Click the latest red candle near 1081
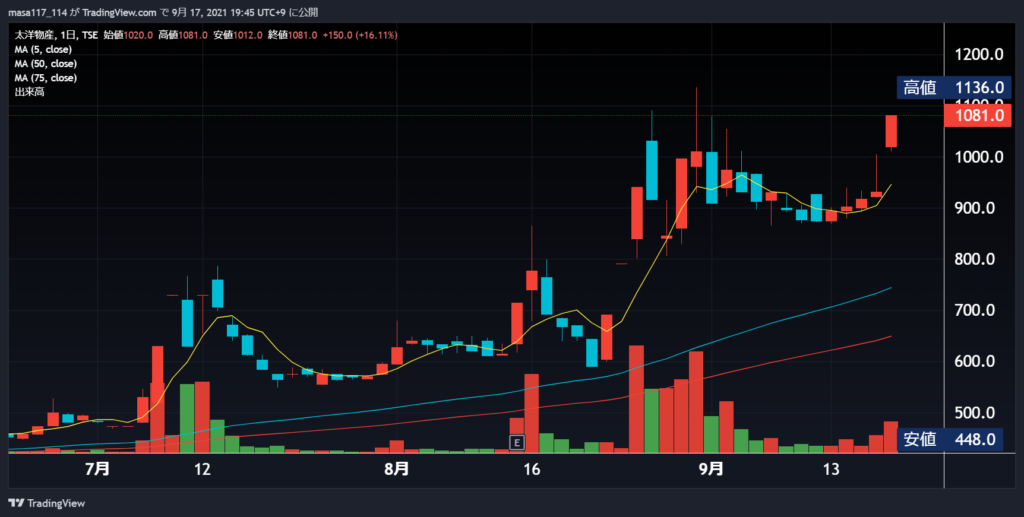The width and height of the screenshot is (1024, 517). click(x=891, y=131)
